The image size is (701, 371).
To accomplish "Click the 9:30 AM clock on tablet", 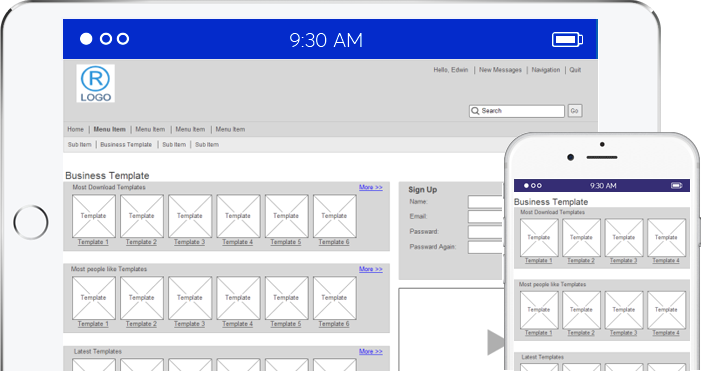I will (x=326, y=40).
